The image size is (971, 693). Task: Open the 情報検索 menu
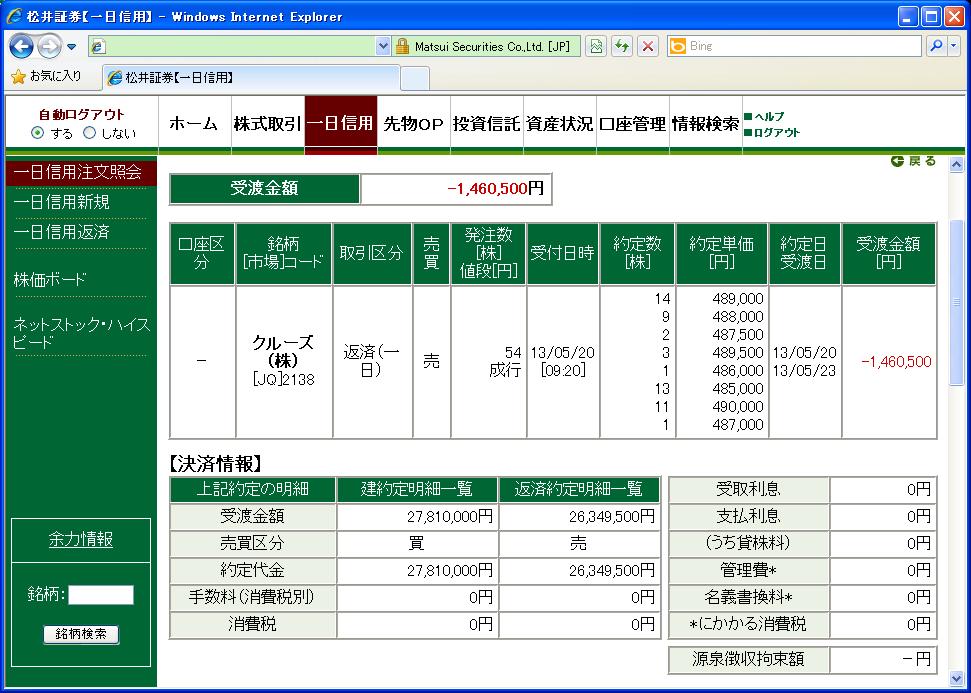pos(706,123)
